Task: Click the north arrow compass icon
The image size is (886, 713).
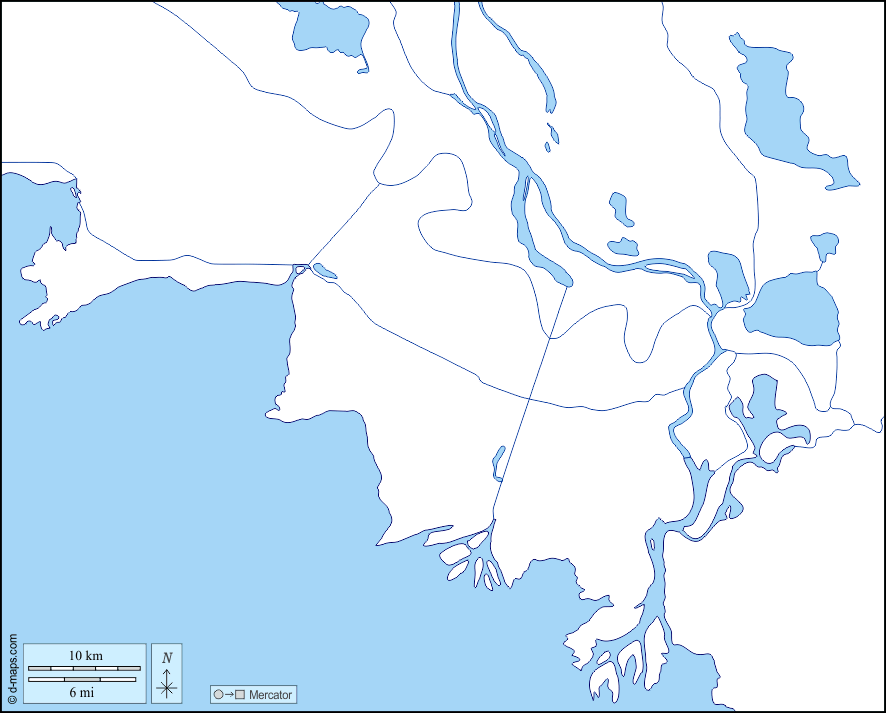Action: pyautogui.click(x=167, y=685)
